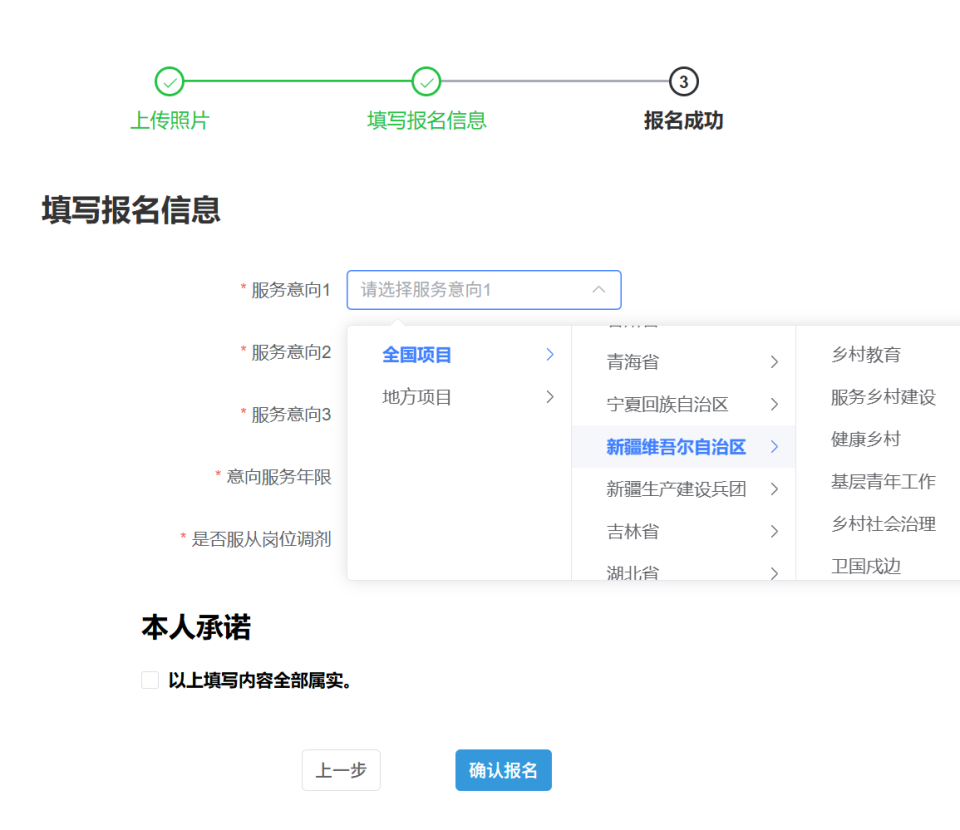
Task: Open the 请选择服务意向1 dropdown
Action: click(483, 289)
